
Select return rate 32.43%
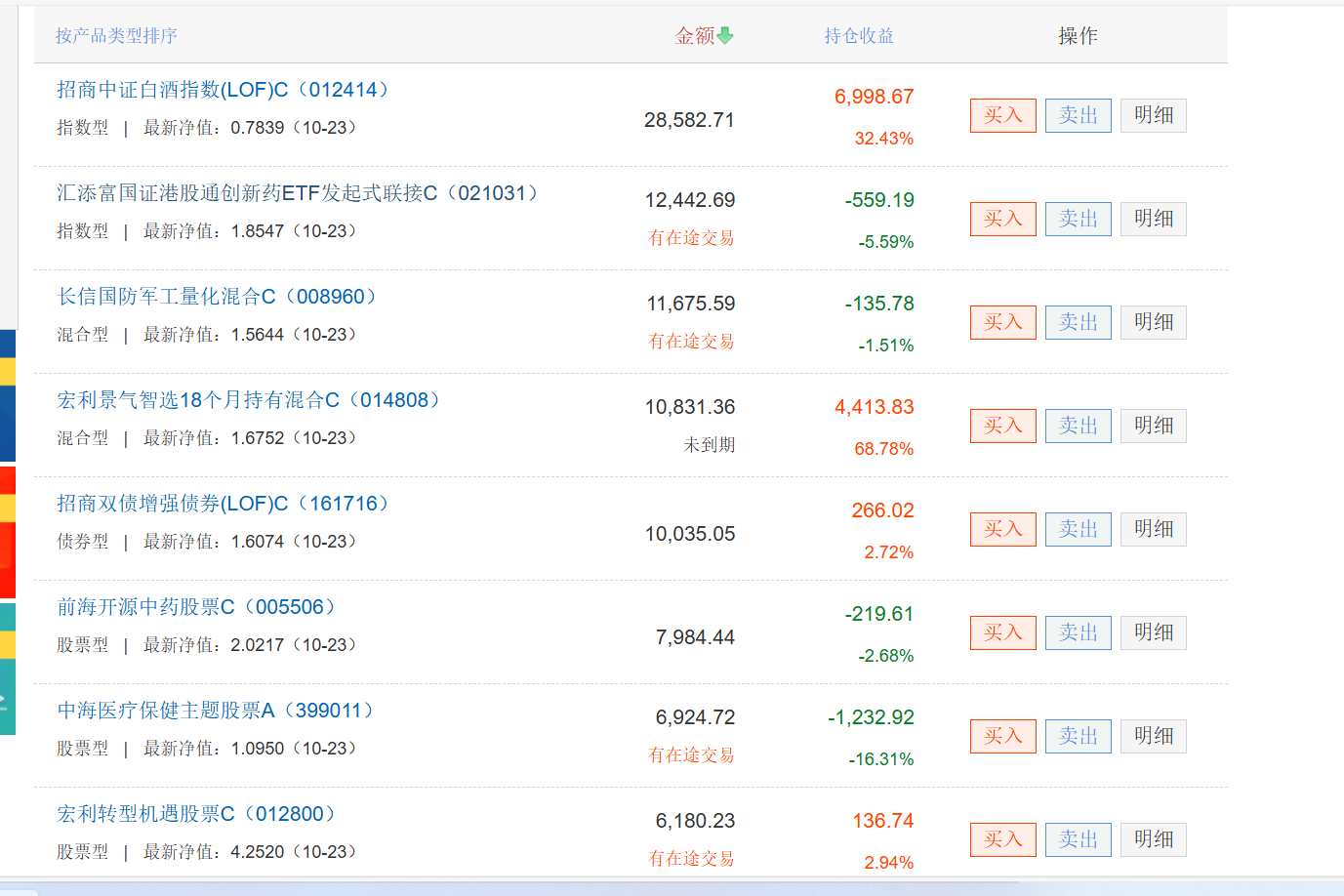[x=884, y=139]
